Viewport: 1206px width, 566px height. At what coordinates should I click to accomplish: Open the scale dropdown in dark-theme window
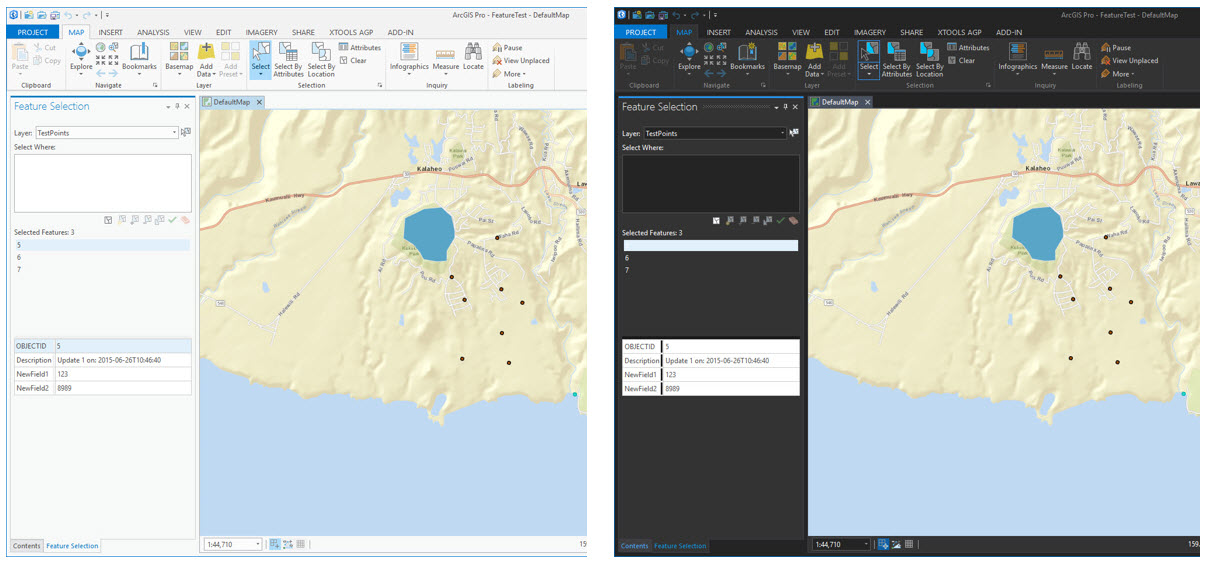click(x=866, y=544)
